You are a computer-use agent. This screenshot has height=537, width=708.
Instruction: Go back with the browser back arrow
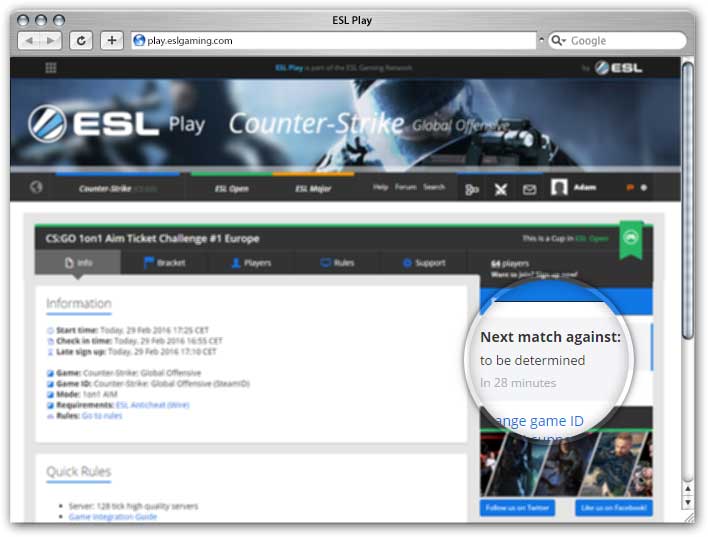[29, 41]
